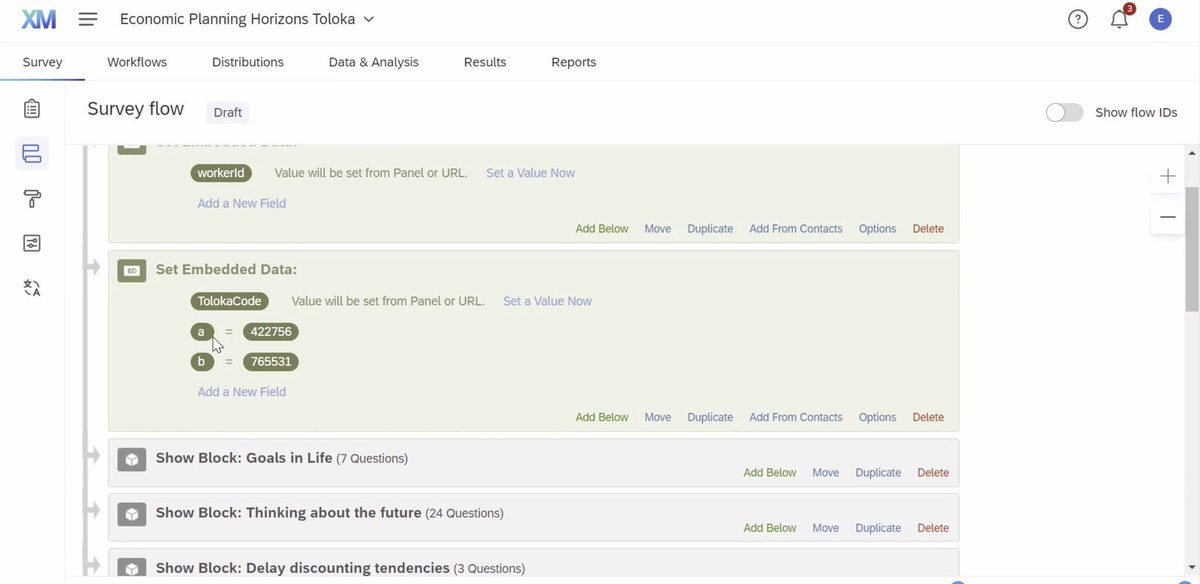The width and height of the screenshot is (1200, 584).
Task: Delete the Goals in Life block
Action: tap(933, 473)
